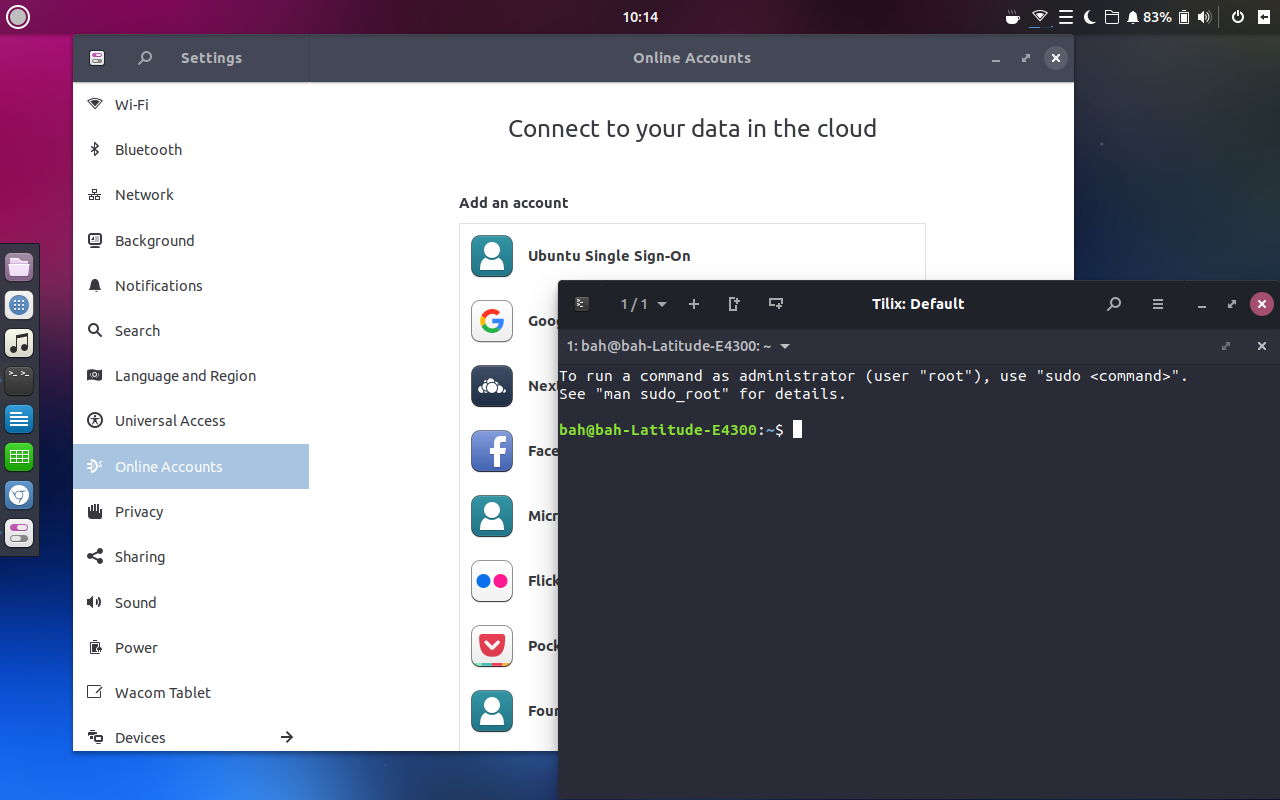Open the text document app in dock
Image resolution: width=1280 pixels, height=800 pixels.
click(x=19, y=419)
